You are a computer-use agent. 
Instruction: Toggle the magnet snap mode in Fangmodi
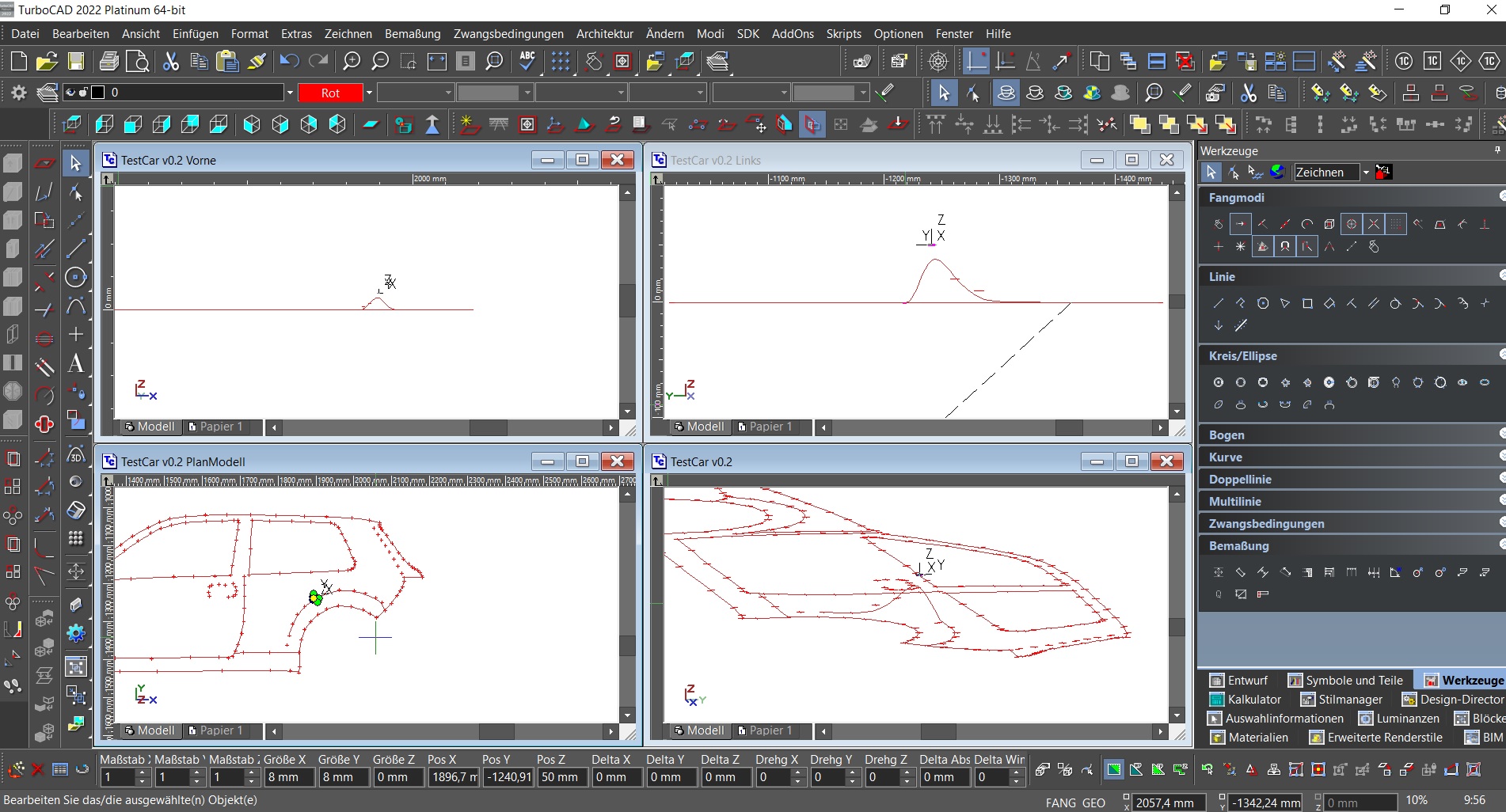[1285, 246]
